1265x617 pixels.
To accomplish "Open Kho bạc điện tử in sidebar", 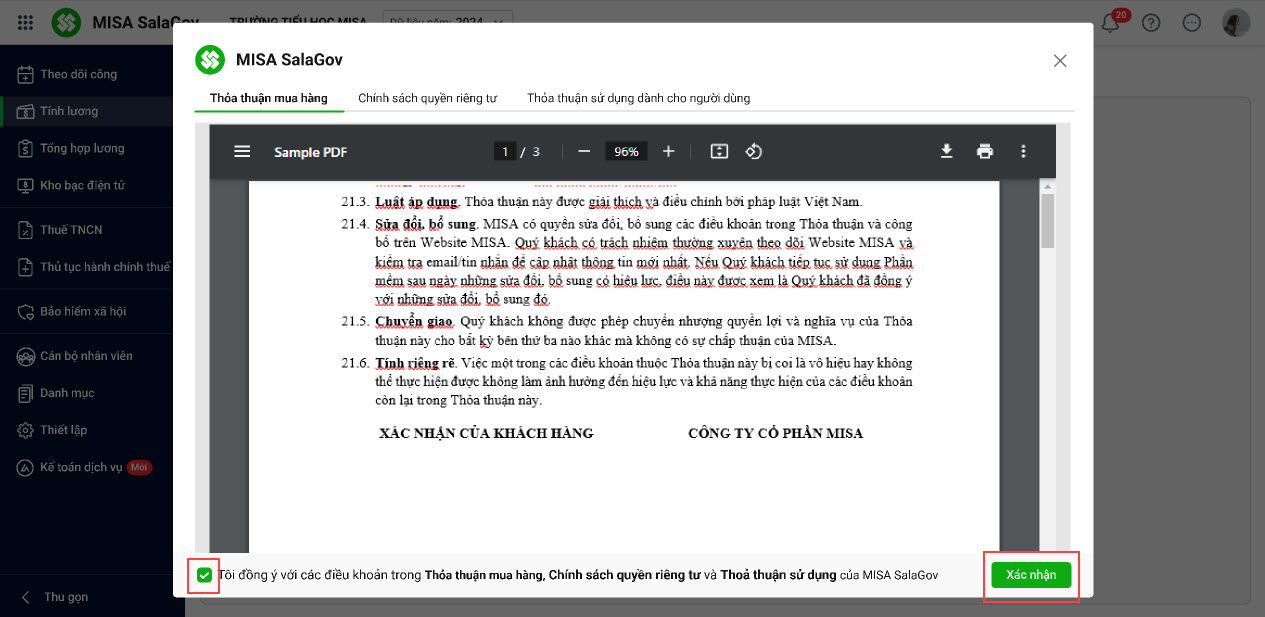I will [86, 185].
